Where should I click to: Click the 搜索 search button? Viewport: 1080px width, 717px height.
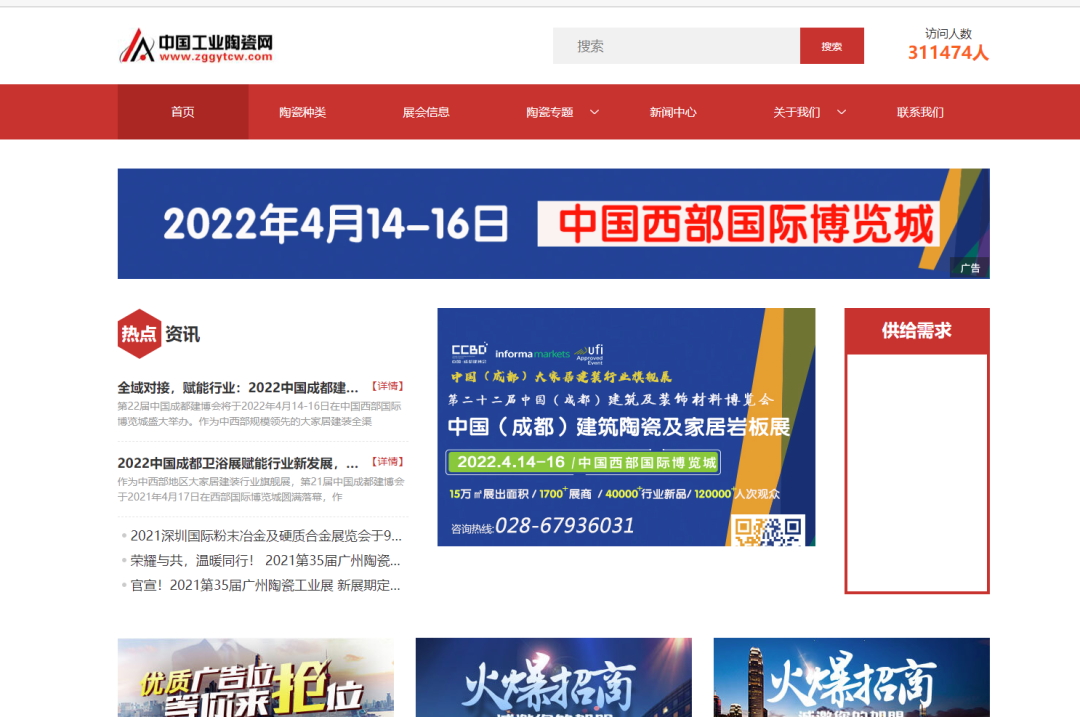(x=831, y=45)
